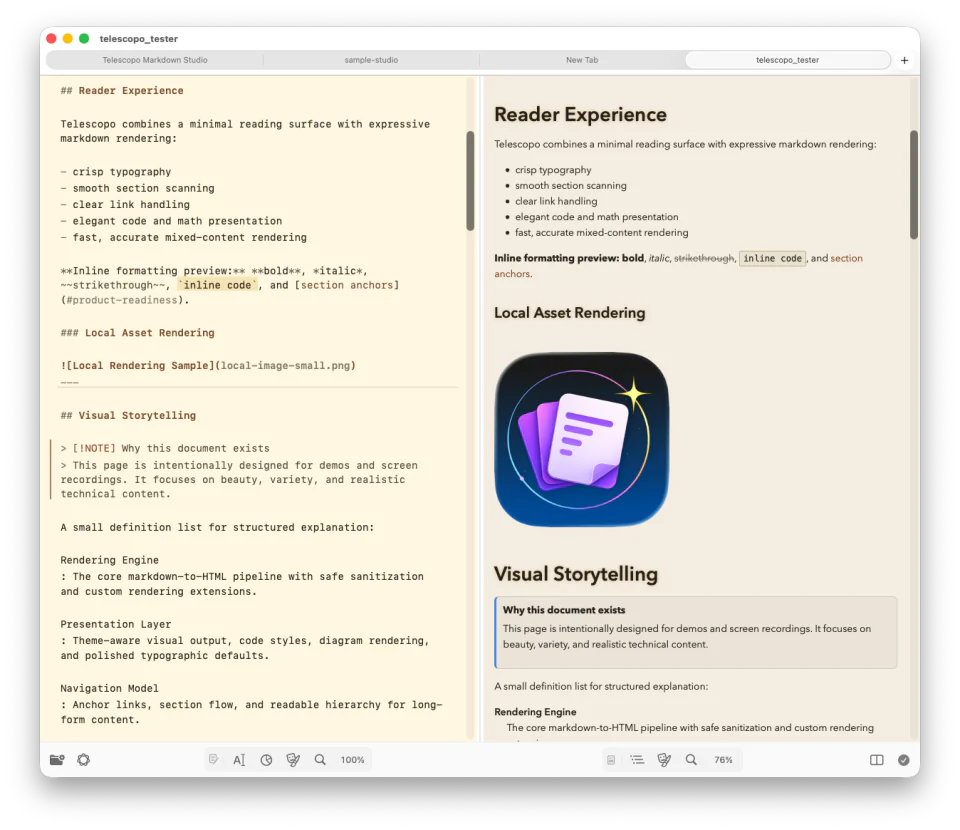Open the preview 76% zoom control

click(723, 760)
